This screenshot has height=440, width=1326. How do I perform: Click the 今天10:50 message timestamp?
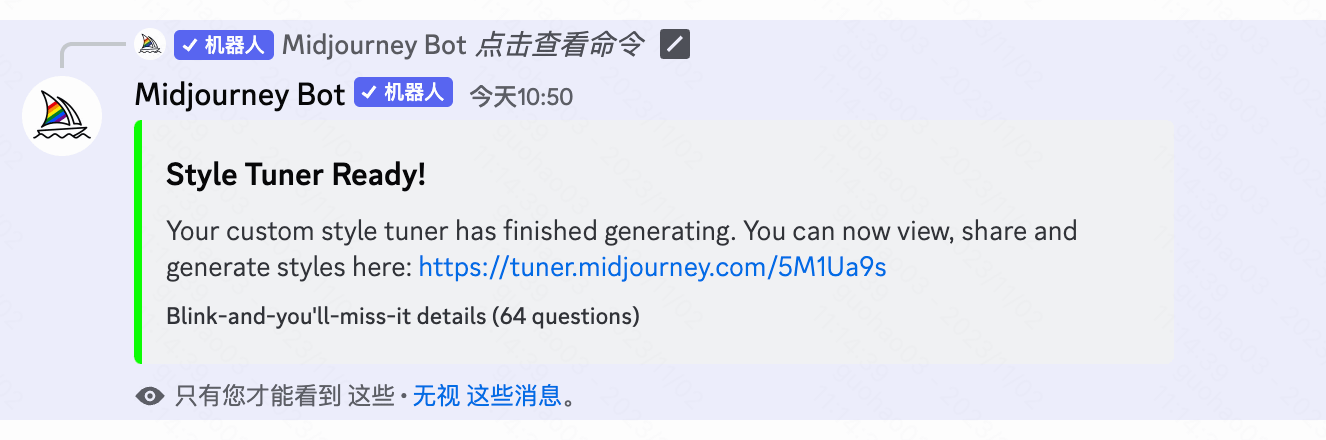click(521, 97)
